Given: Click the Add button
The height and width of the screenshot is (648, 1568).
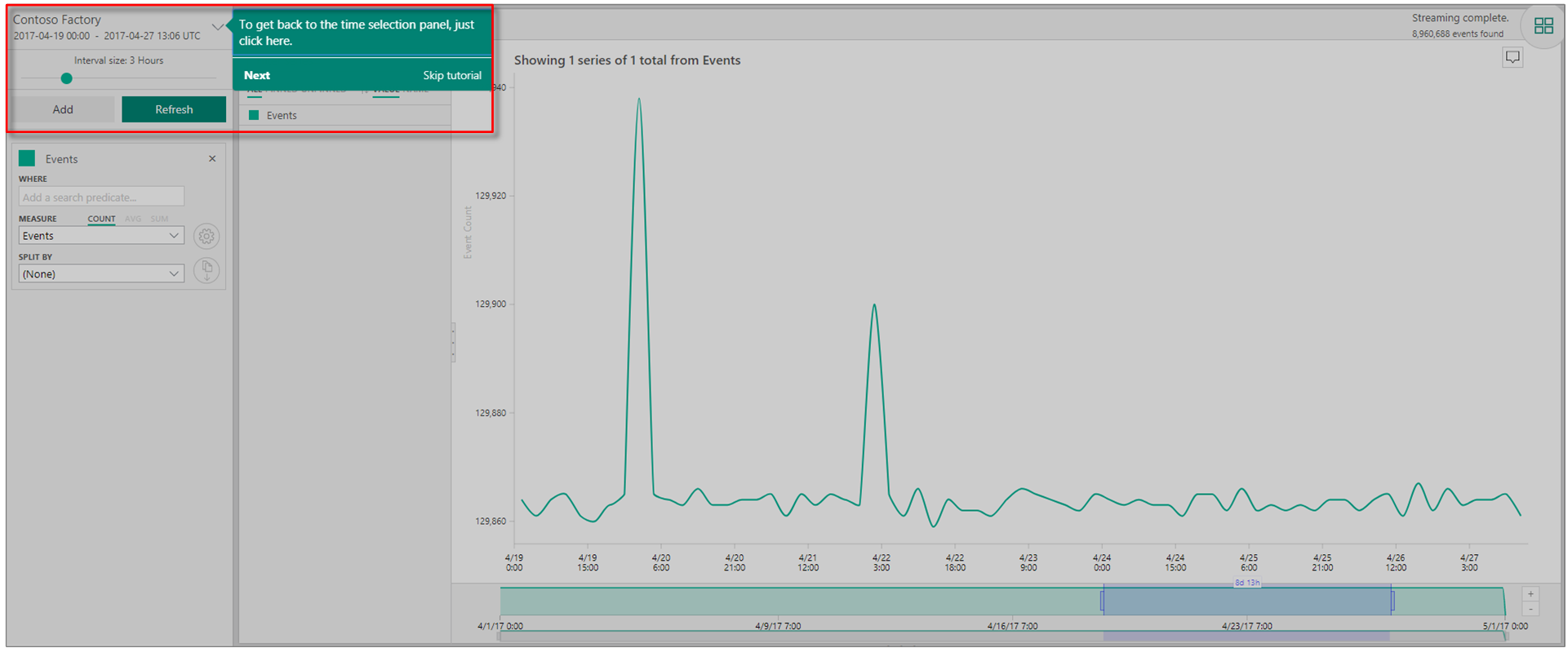Looking at the screenshot, I should point(63,109).
